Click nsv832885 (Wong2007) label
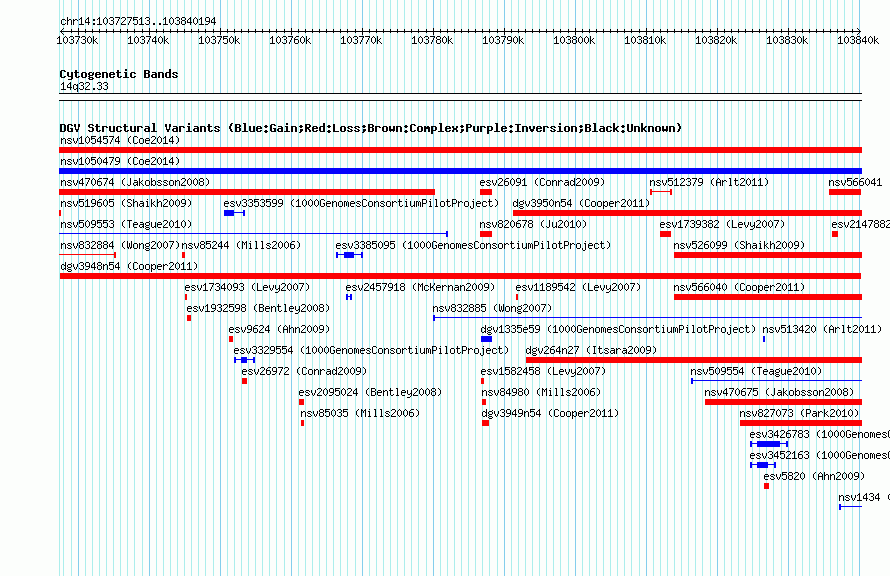Viewport: 890px width, 576px height. click(492, 308)
